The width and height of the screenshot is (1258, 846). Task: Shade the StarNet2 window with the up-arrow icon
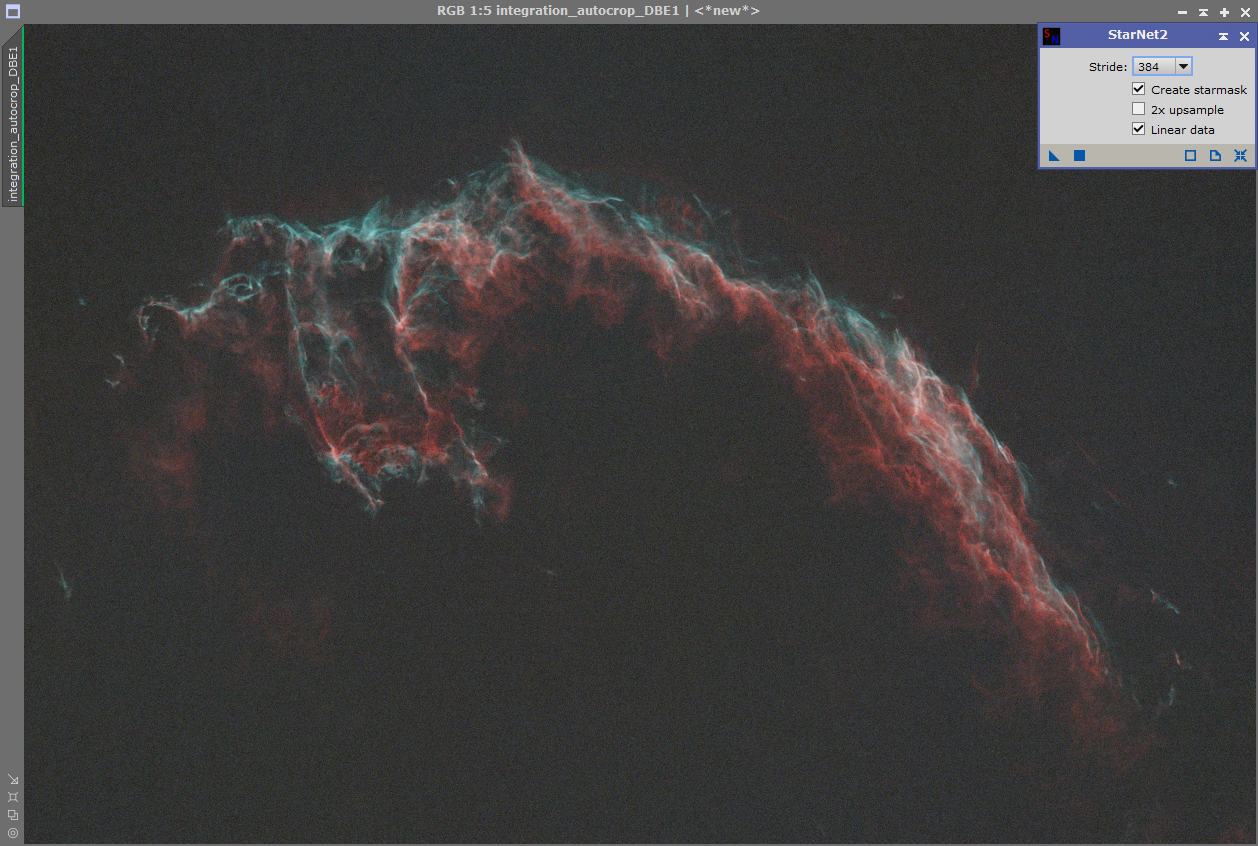[x=1223, y=36]
